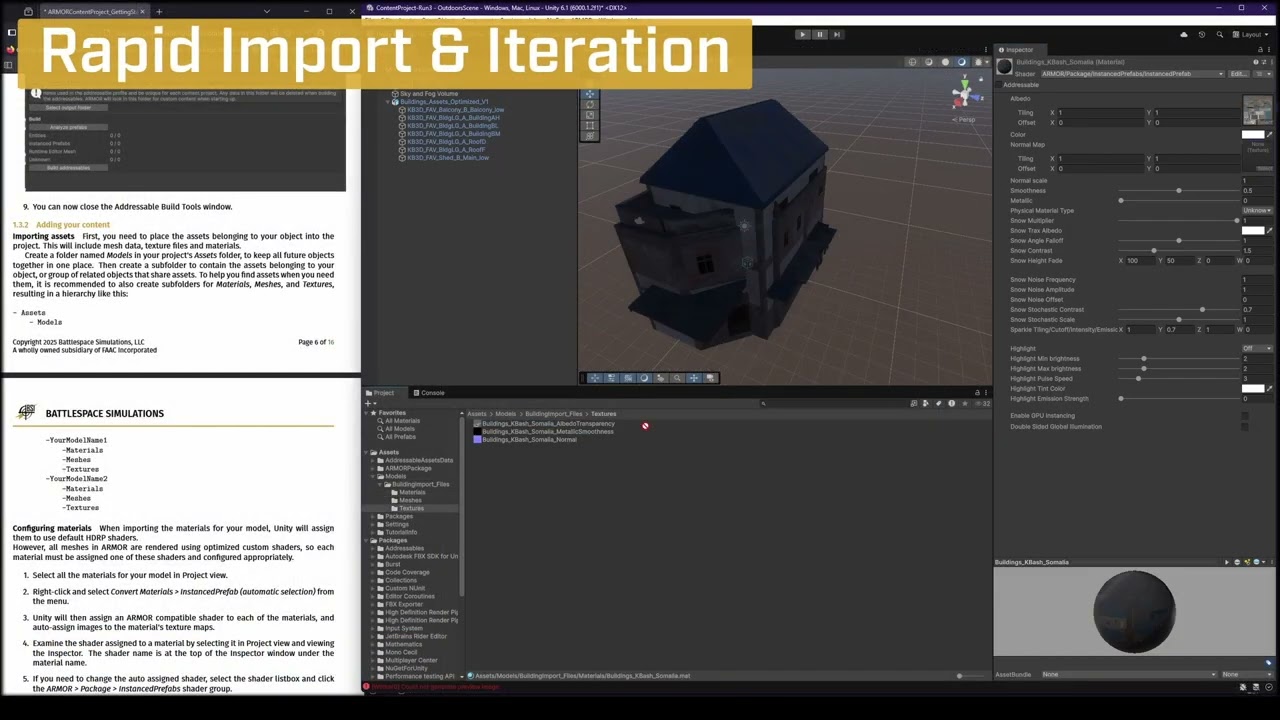This screenshot has width=1280, height=720.
Task: Collapse Buildings_Assets_Optimized_V1 in Hierarchy
Action: coord(388,101)
